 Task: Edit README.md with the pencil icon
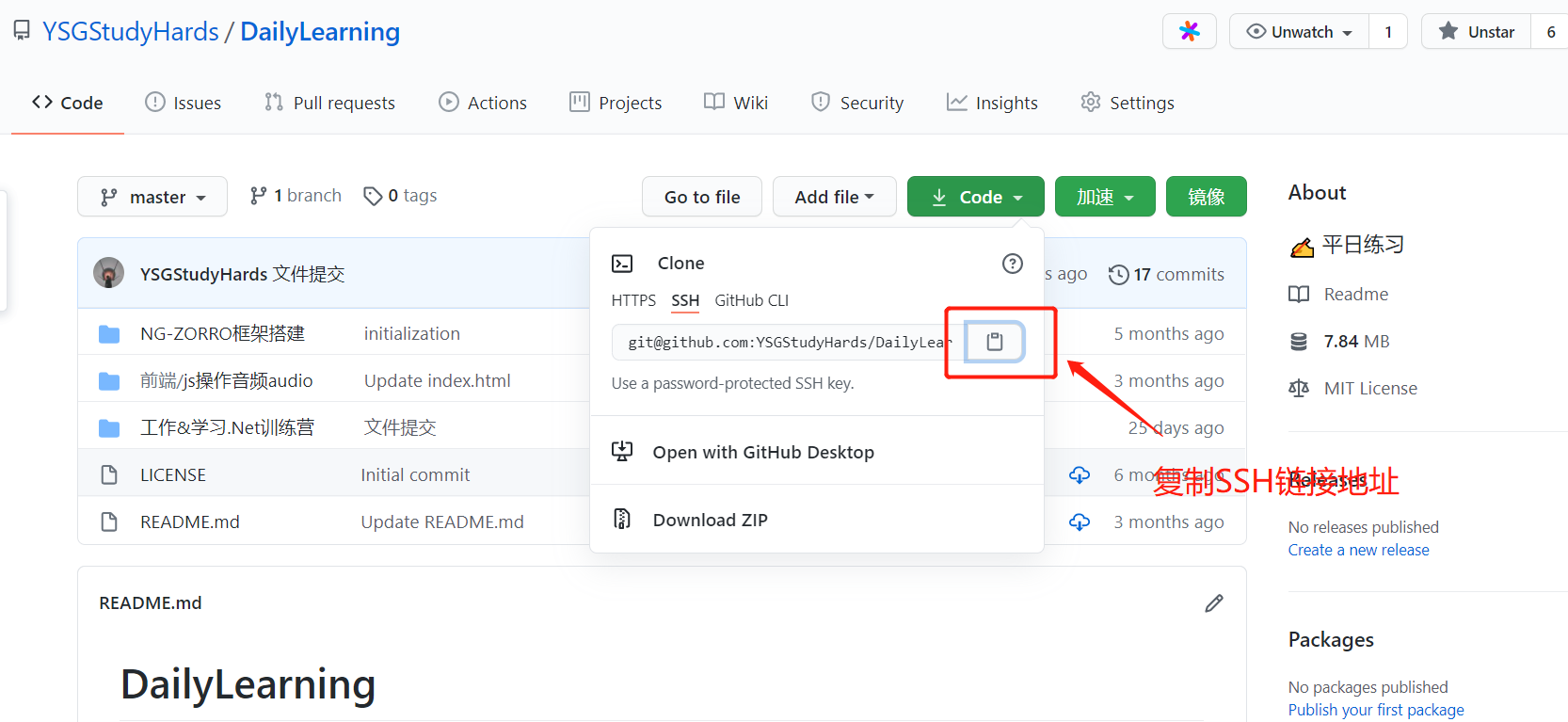coord(1213,603)
